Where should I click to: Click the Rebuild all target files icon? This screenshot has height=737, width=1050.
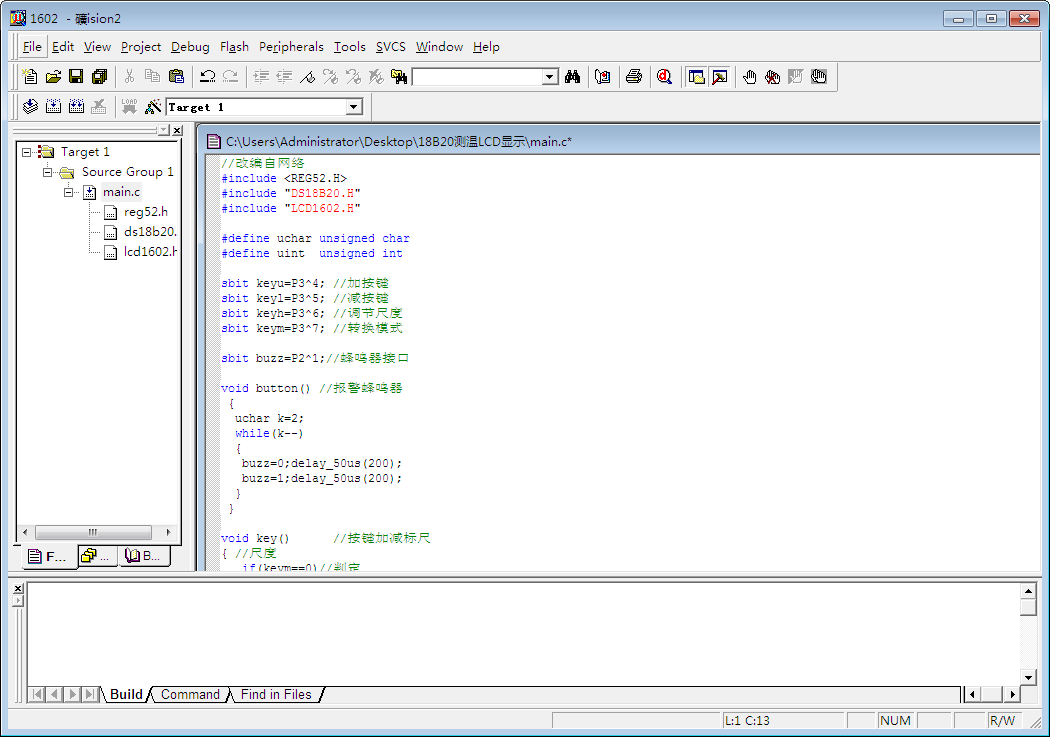pos(76,106)
